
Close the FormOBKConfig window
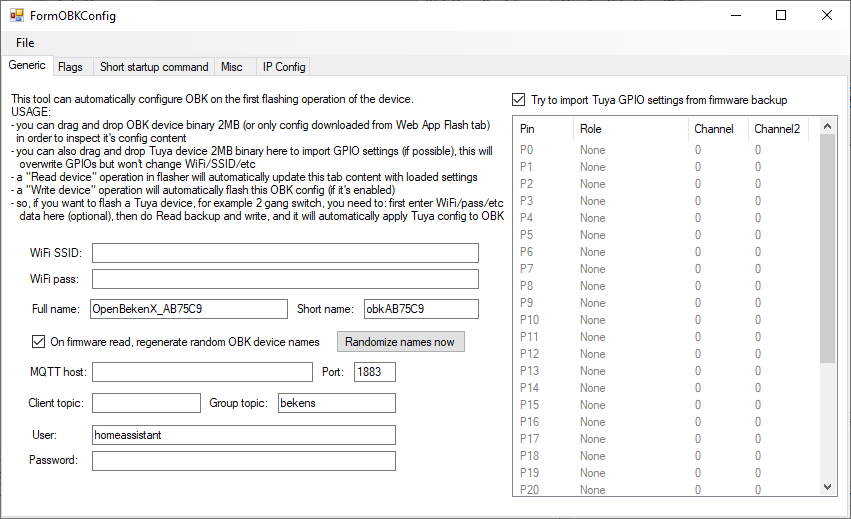[x=827, y=15]
